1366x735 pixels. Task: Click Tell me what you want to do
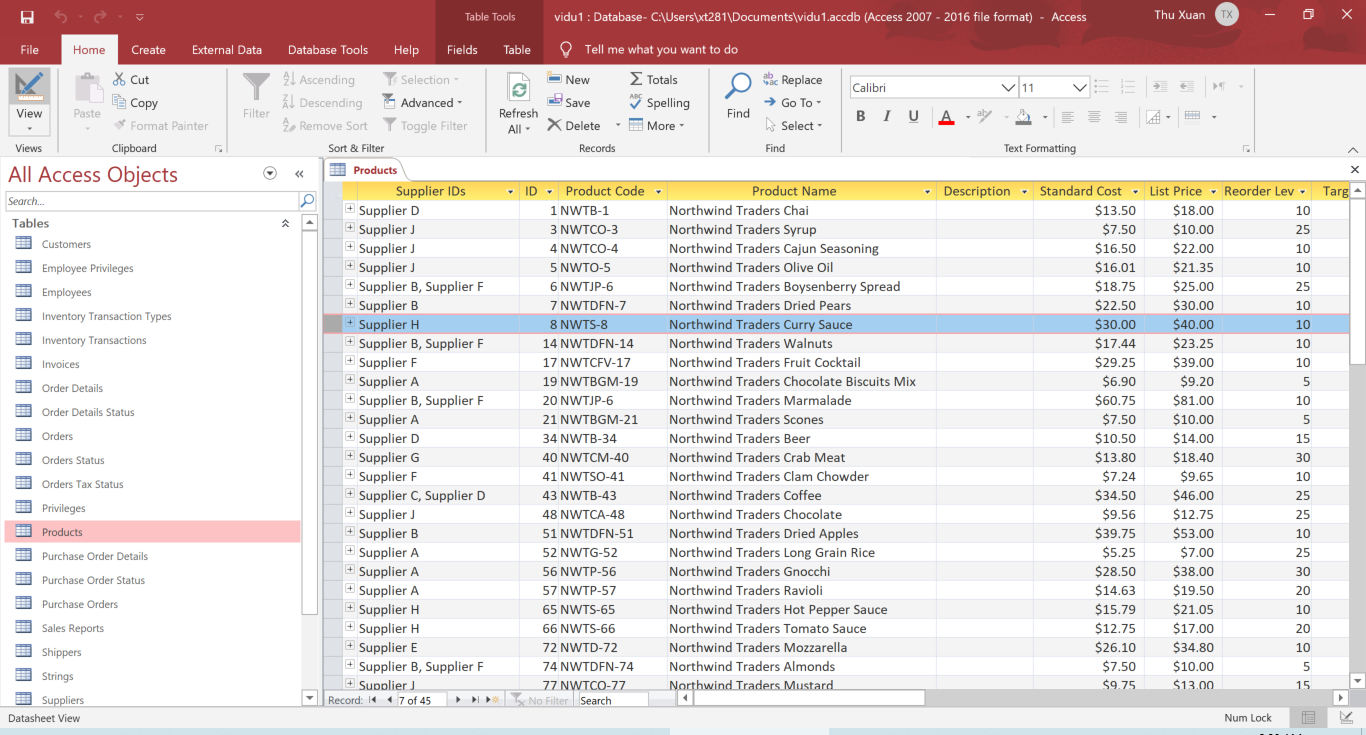pos(661,50)
